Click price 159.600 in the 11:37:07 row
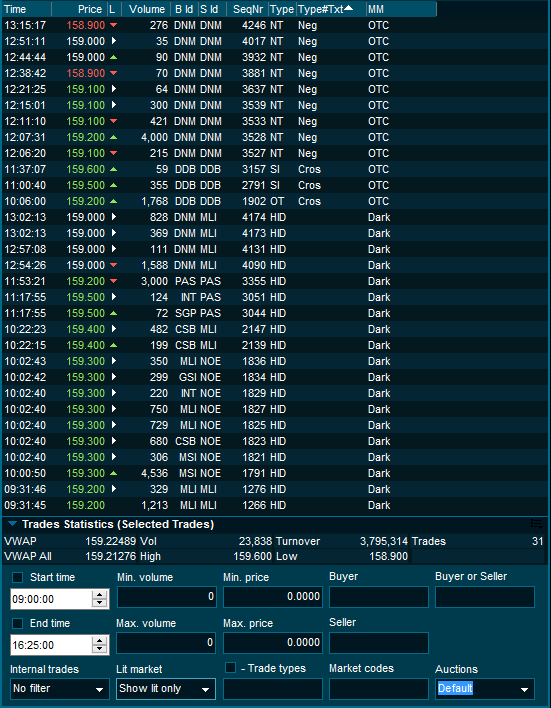 click(86, 169)
